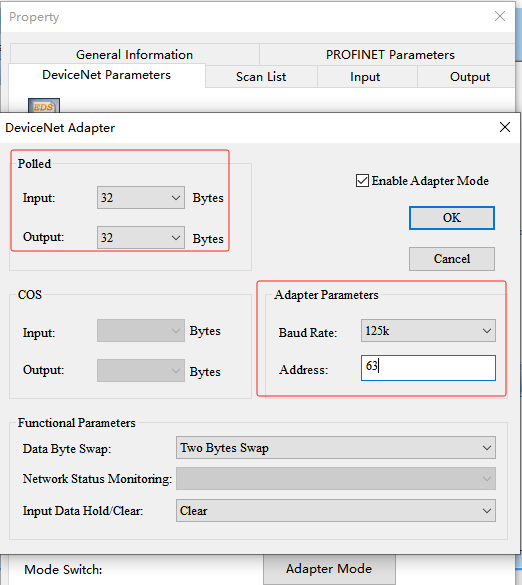
Task: Close the Property window
Action: 500,16
